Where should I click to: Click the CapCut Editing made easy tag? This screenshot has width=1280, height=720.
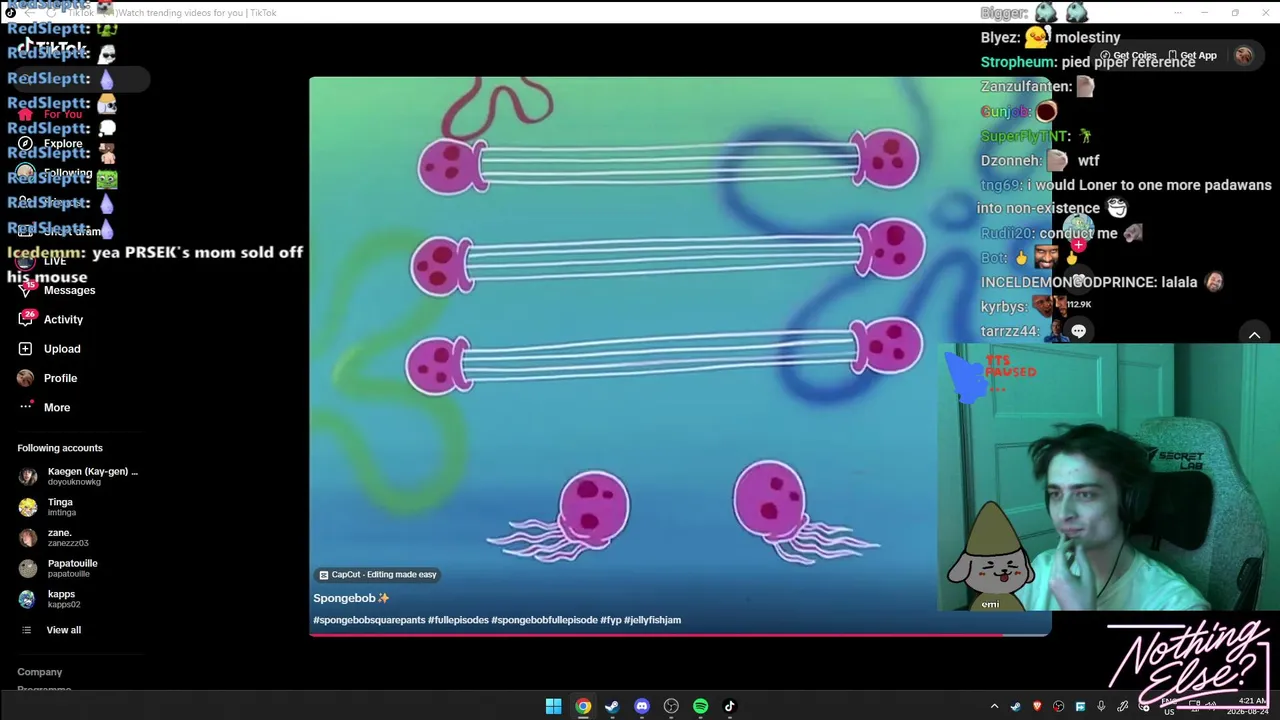[x=377, y=575]
